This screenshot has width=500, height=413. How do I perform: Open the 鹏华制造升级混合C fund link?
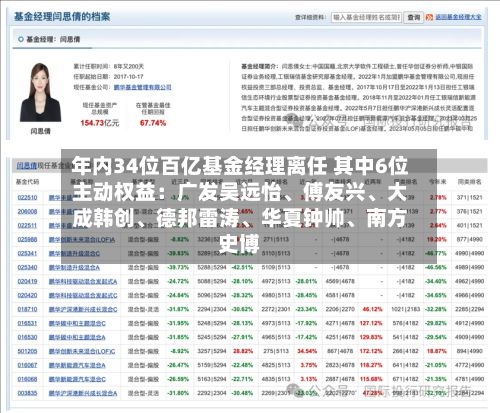coord(74,254)
